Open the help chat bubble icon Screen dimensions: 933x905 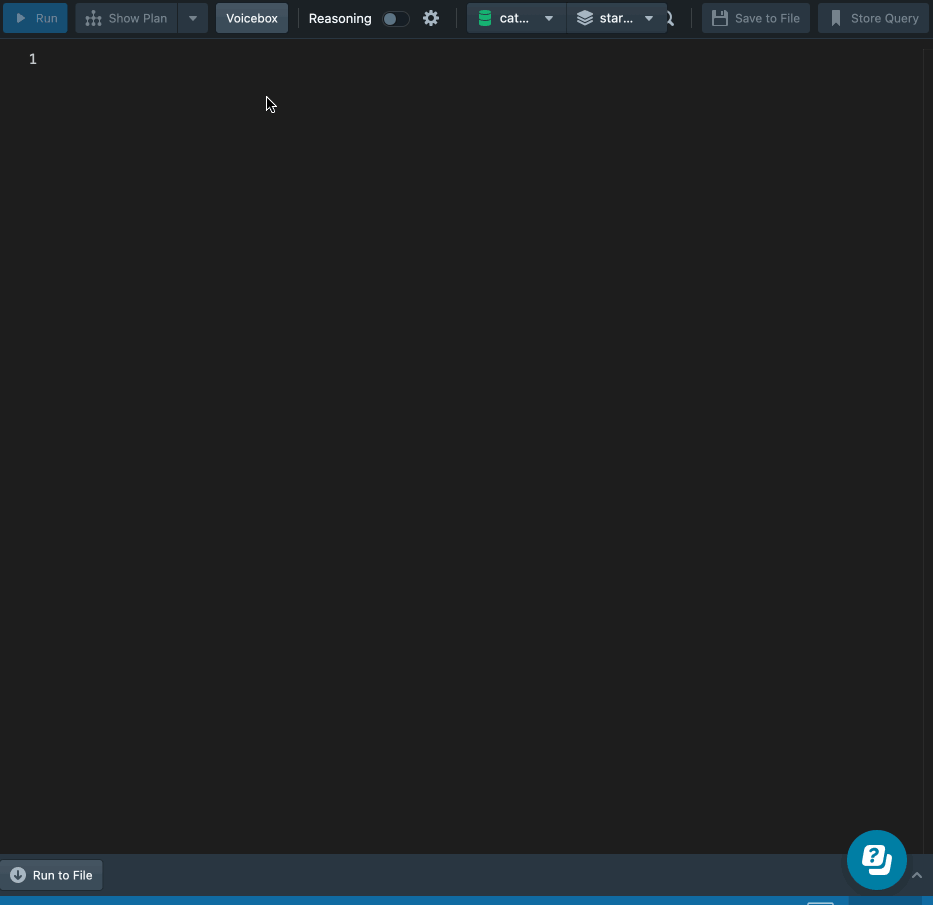point(876,860)
